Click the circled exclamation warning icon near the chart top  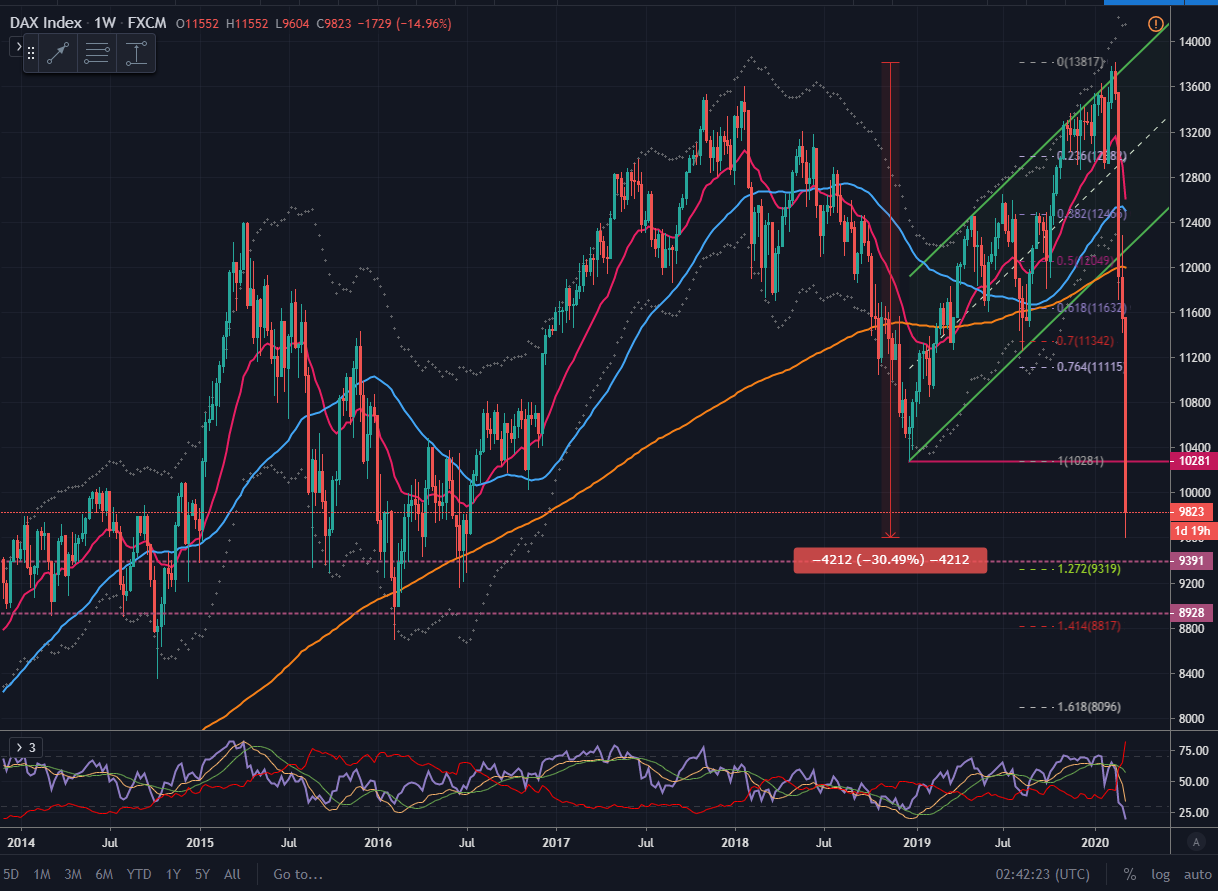click(x=1156, y=25)
